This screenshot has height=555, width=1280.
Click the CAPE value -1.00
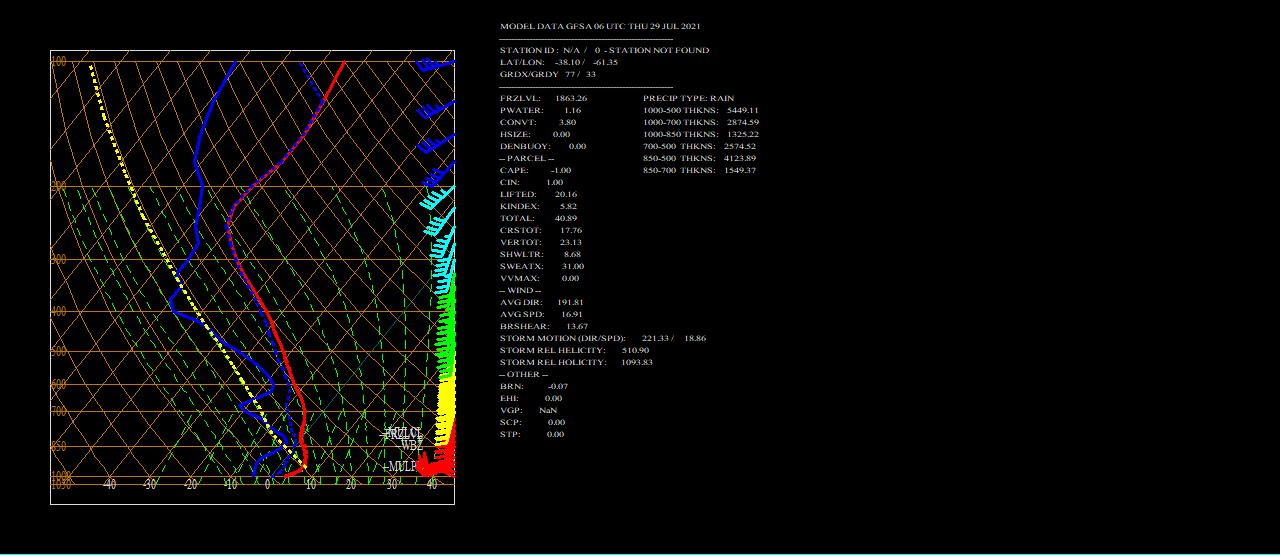point(561,170)
